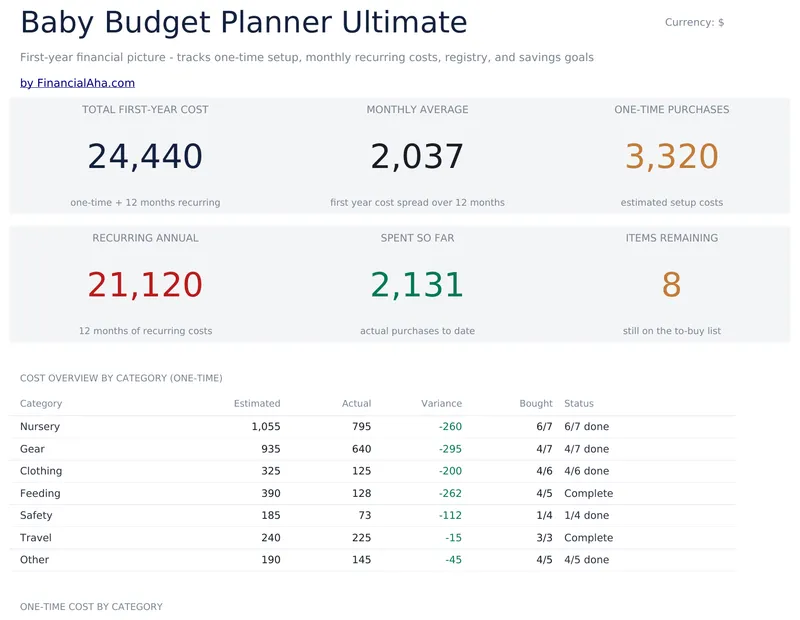Click the 21,120 recurring annual value
The height and width of the screenshot is (620, 800).
145,285
